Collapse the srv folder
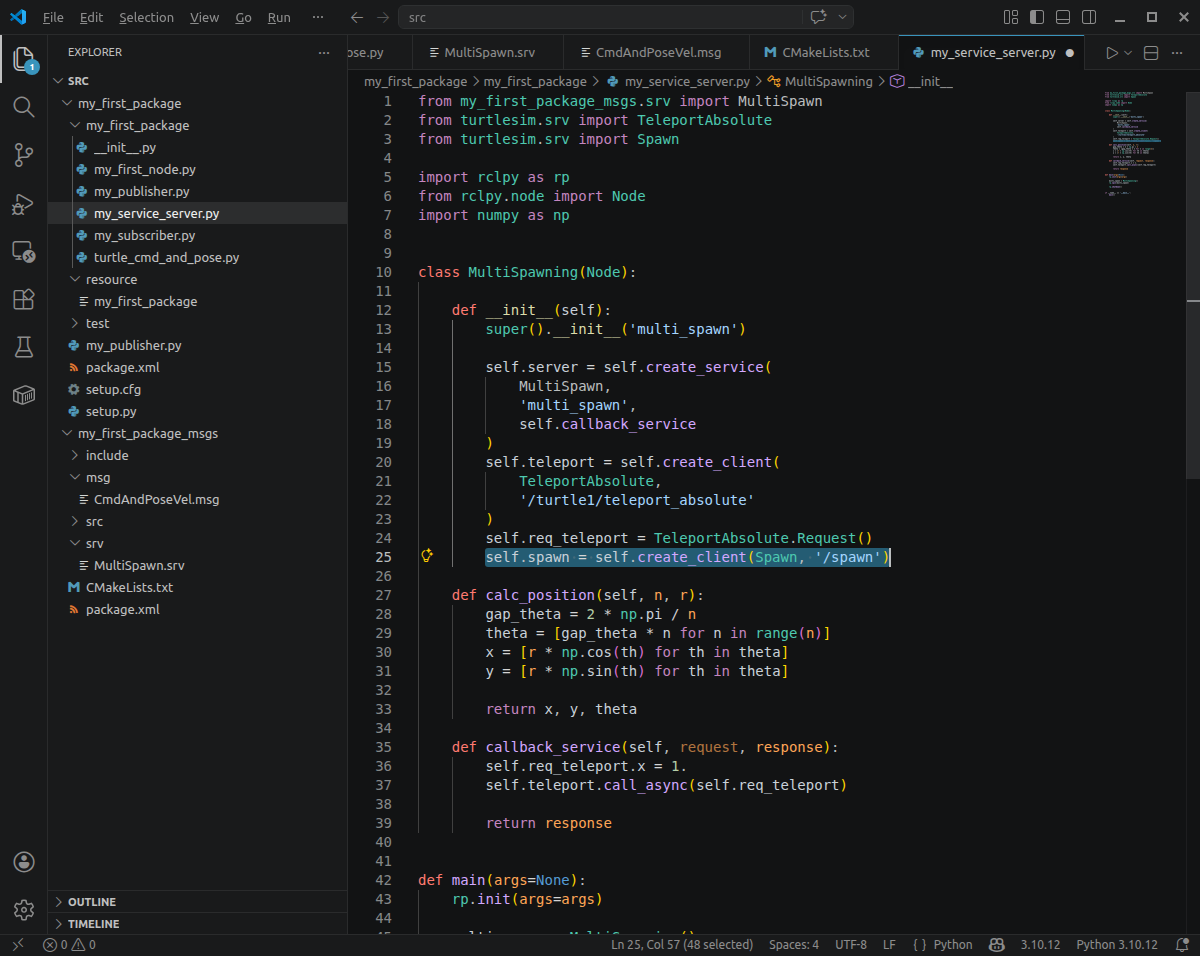 click(x=197, y=543)
